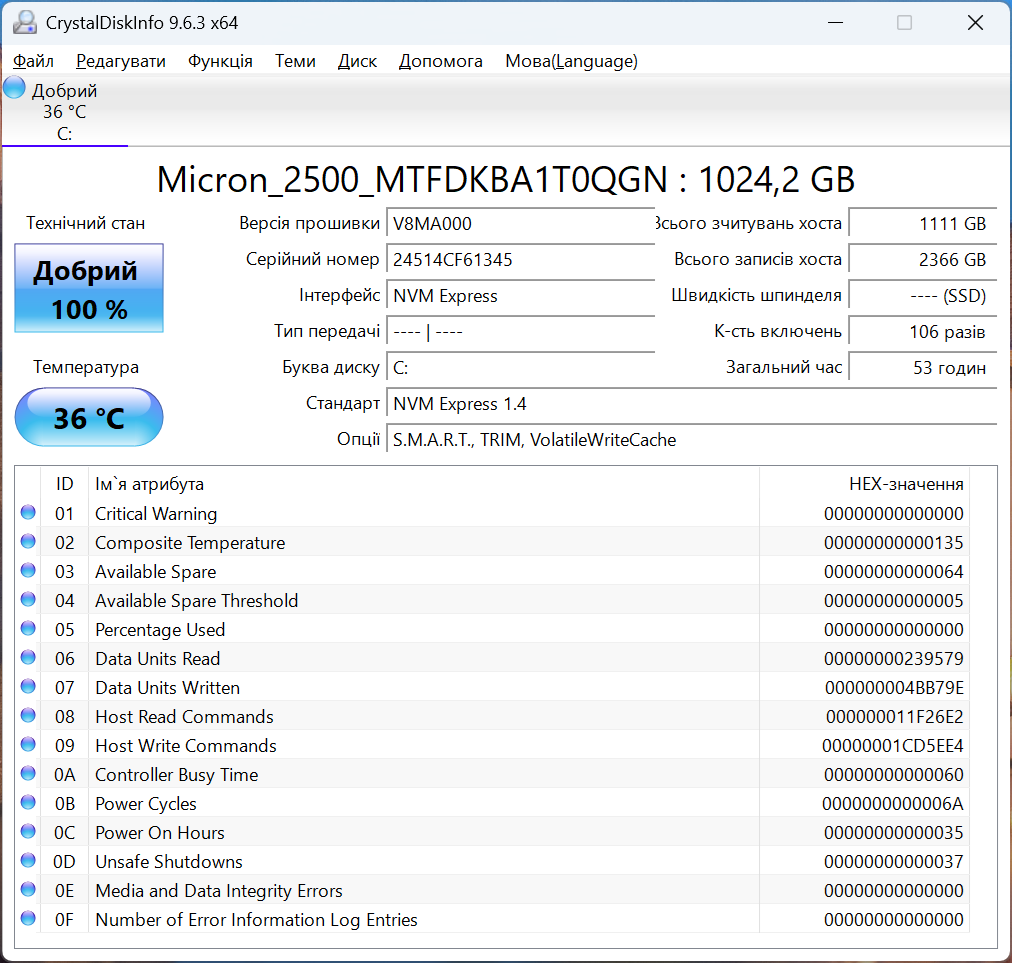Click the HEX-значення column header
1012x963 pixels.
[906, 484]
